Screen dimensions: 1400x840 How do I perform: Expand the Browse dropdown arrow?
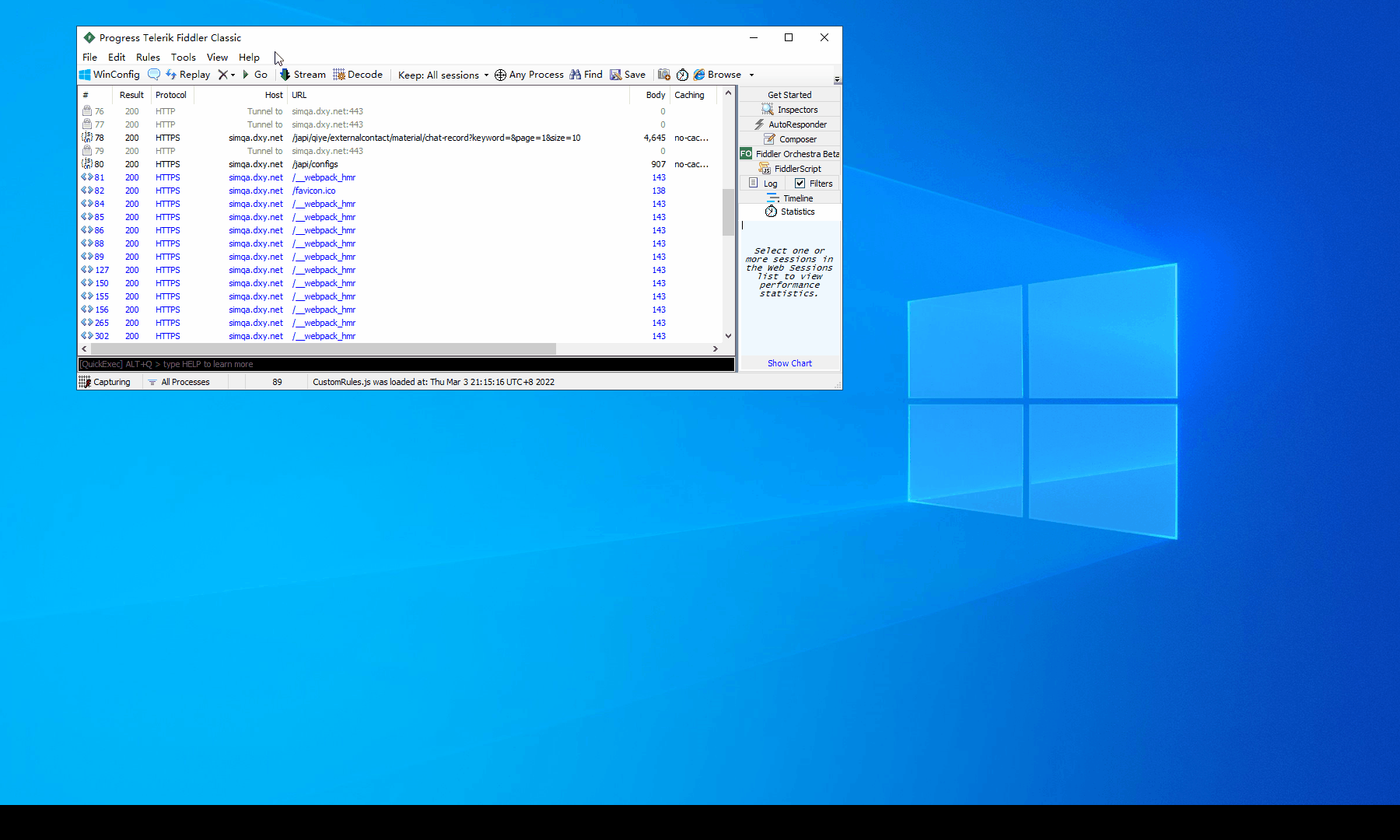click(x=751, y=75)
